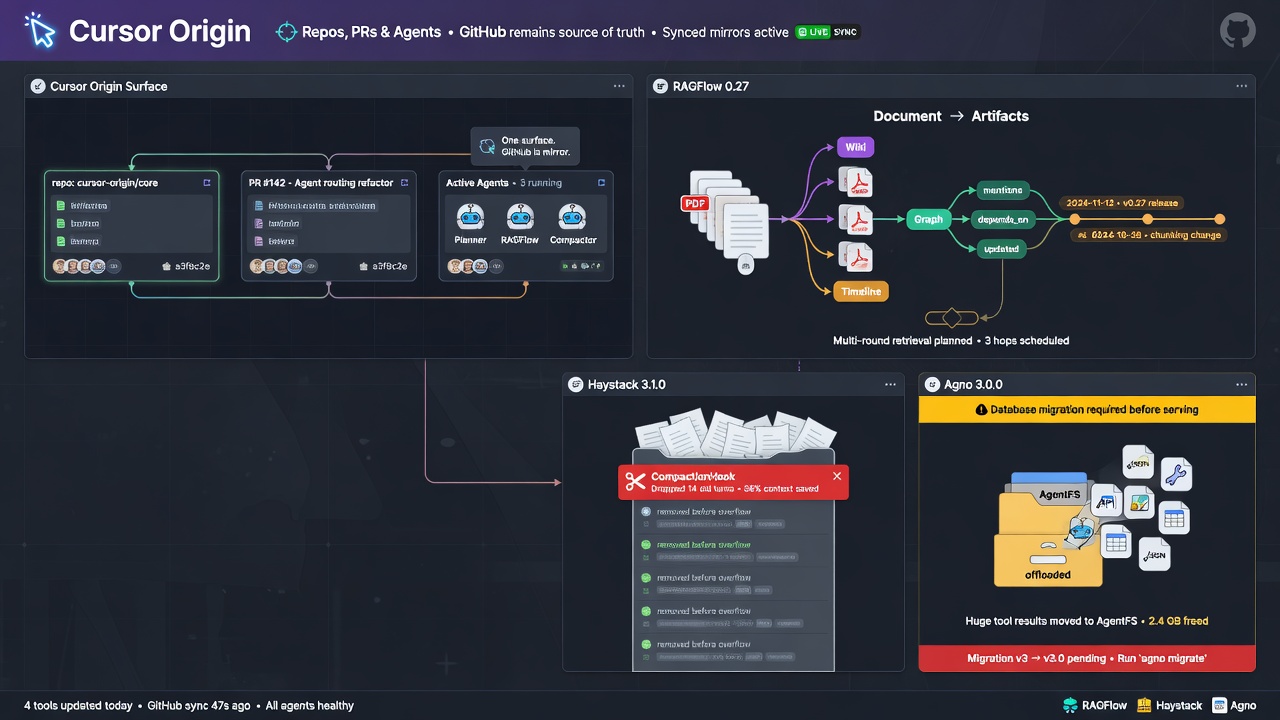Click the Haystack 3.1.0 panel icon
The image size is (1280, 720).
(x=576, y=384)
